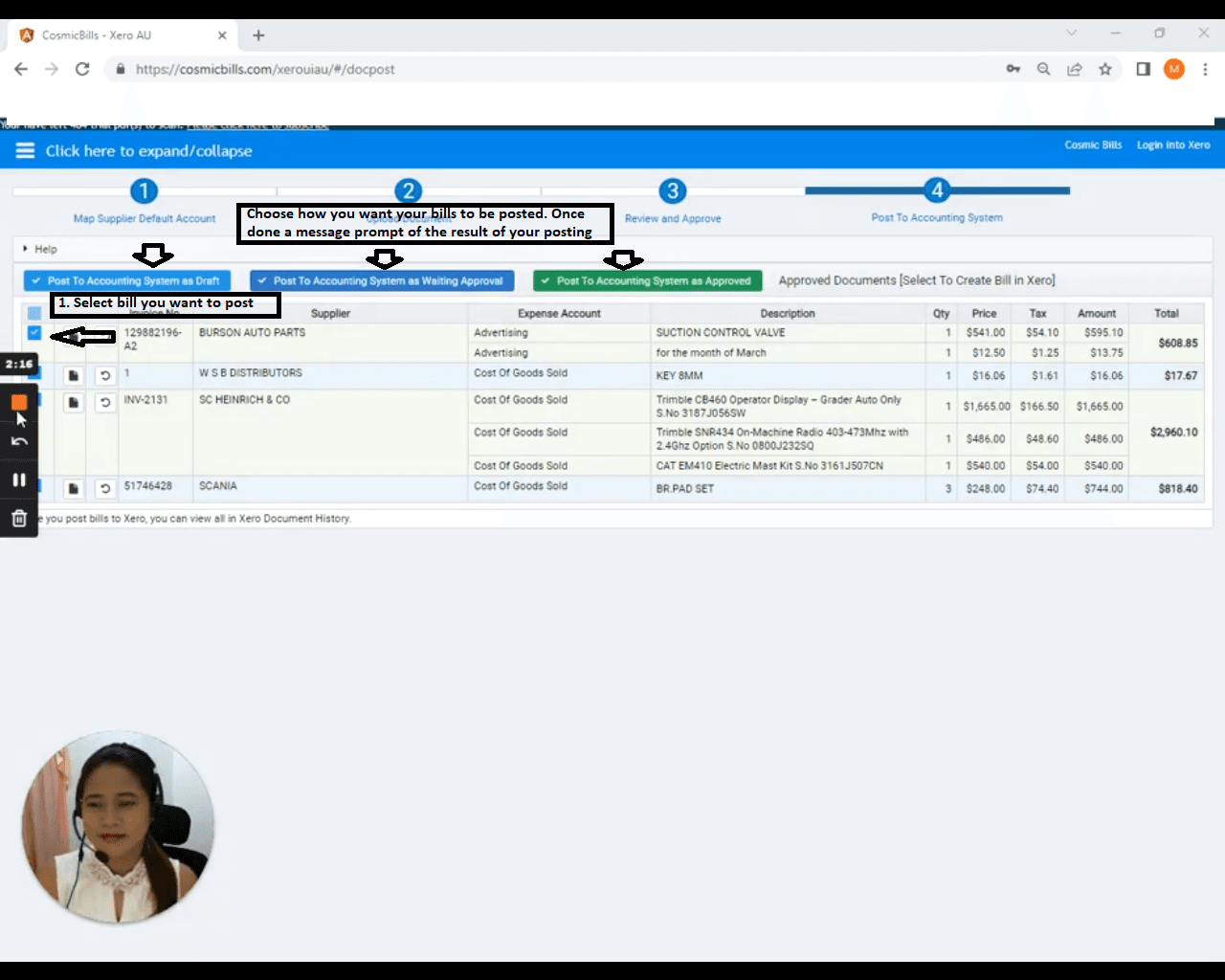Click invoice number 51746428

tap(148, 485)
